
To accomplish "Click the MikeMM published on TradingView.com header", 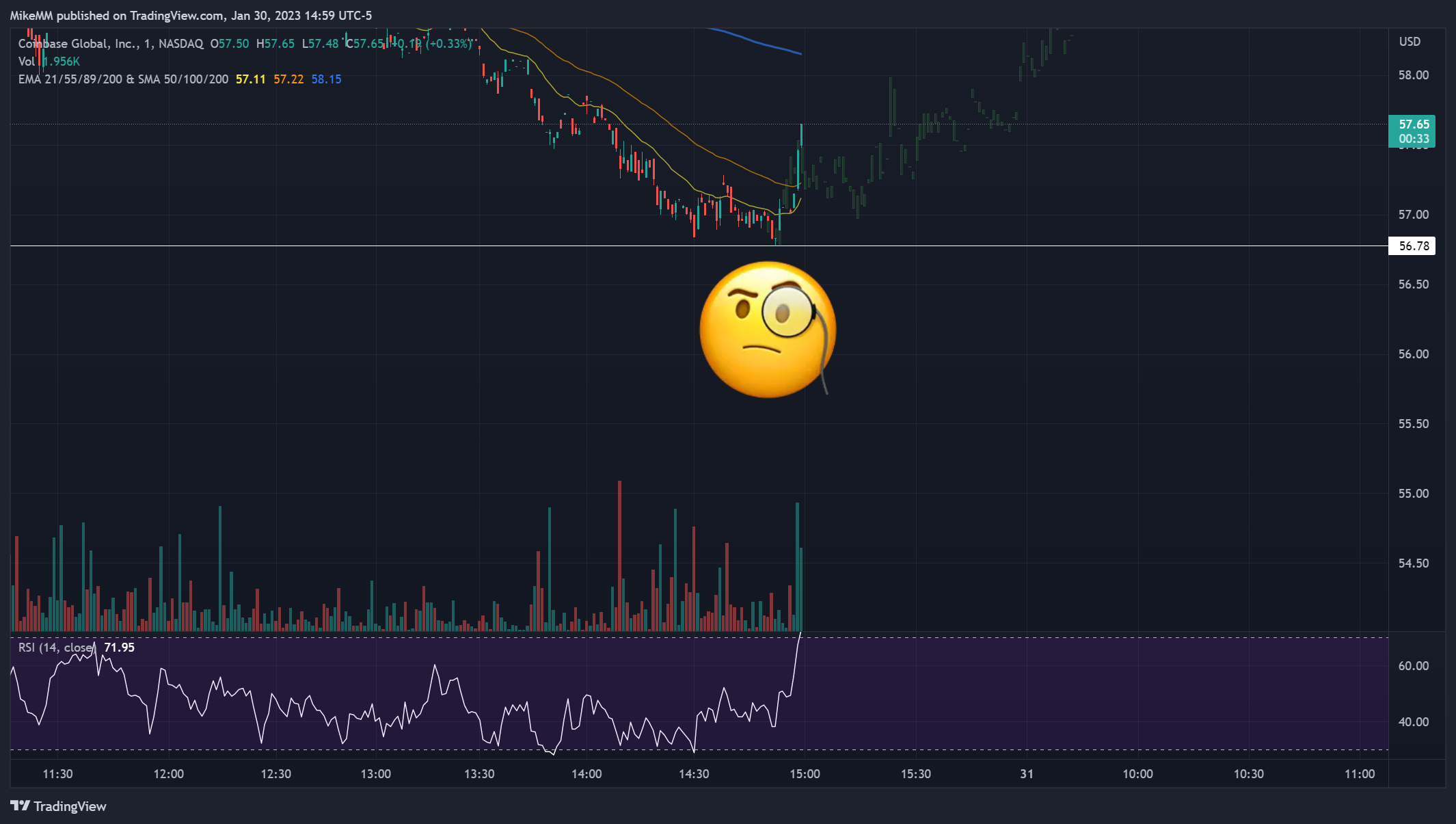I will click(191, 16).
